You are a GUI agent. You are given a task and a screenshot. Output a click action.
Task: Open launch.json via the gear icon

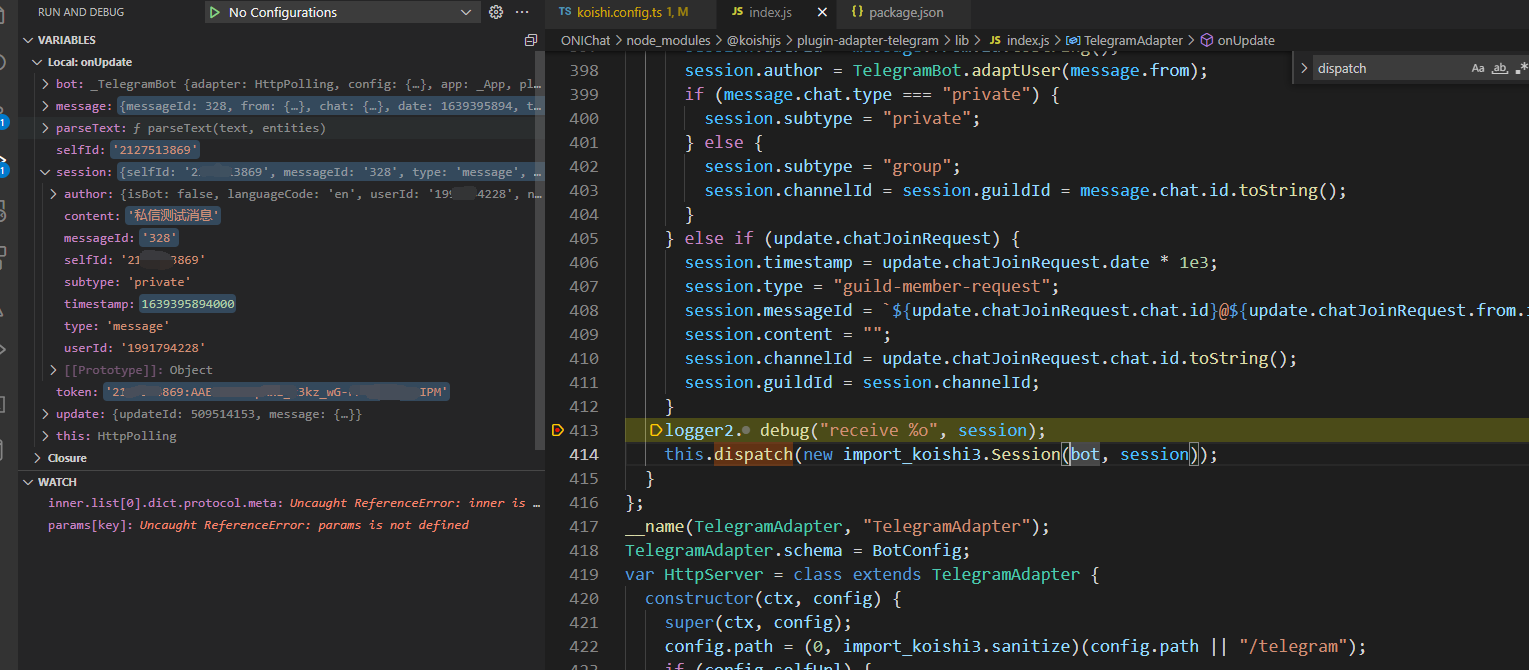495,12
